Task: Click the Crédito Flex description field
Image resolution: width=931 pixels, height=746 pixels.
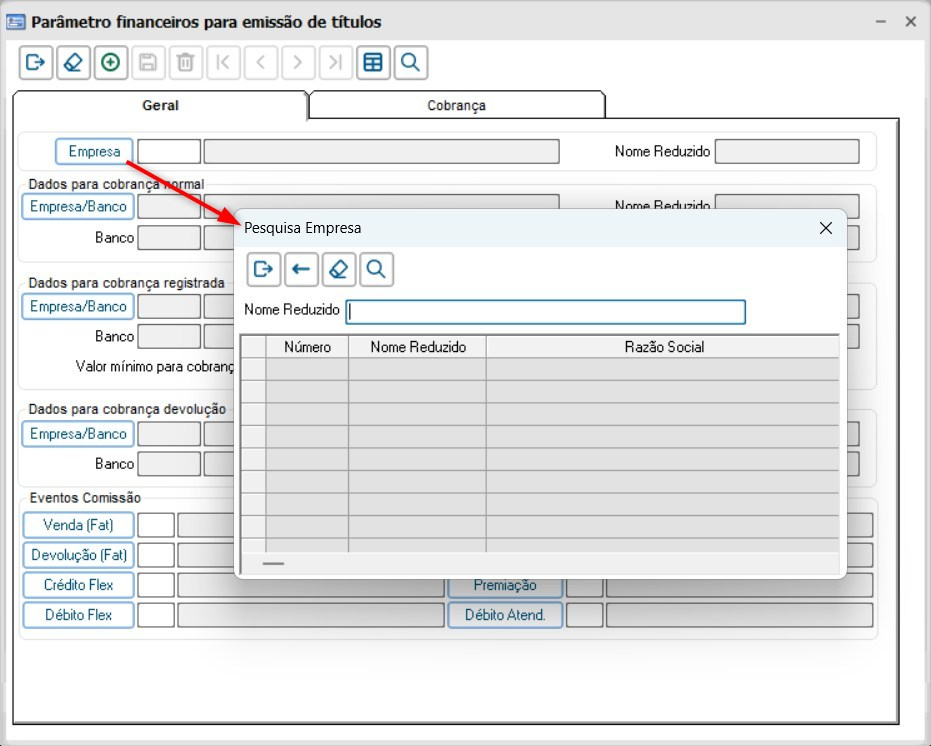Action: pos(311,585)
